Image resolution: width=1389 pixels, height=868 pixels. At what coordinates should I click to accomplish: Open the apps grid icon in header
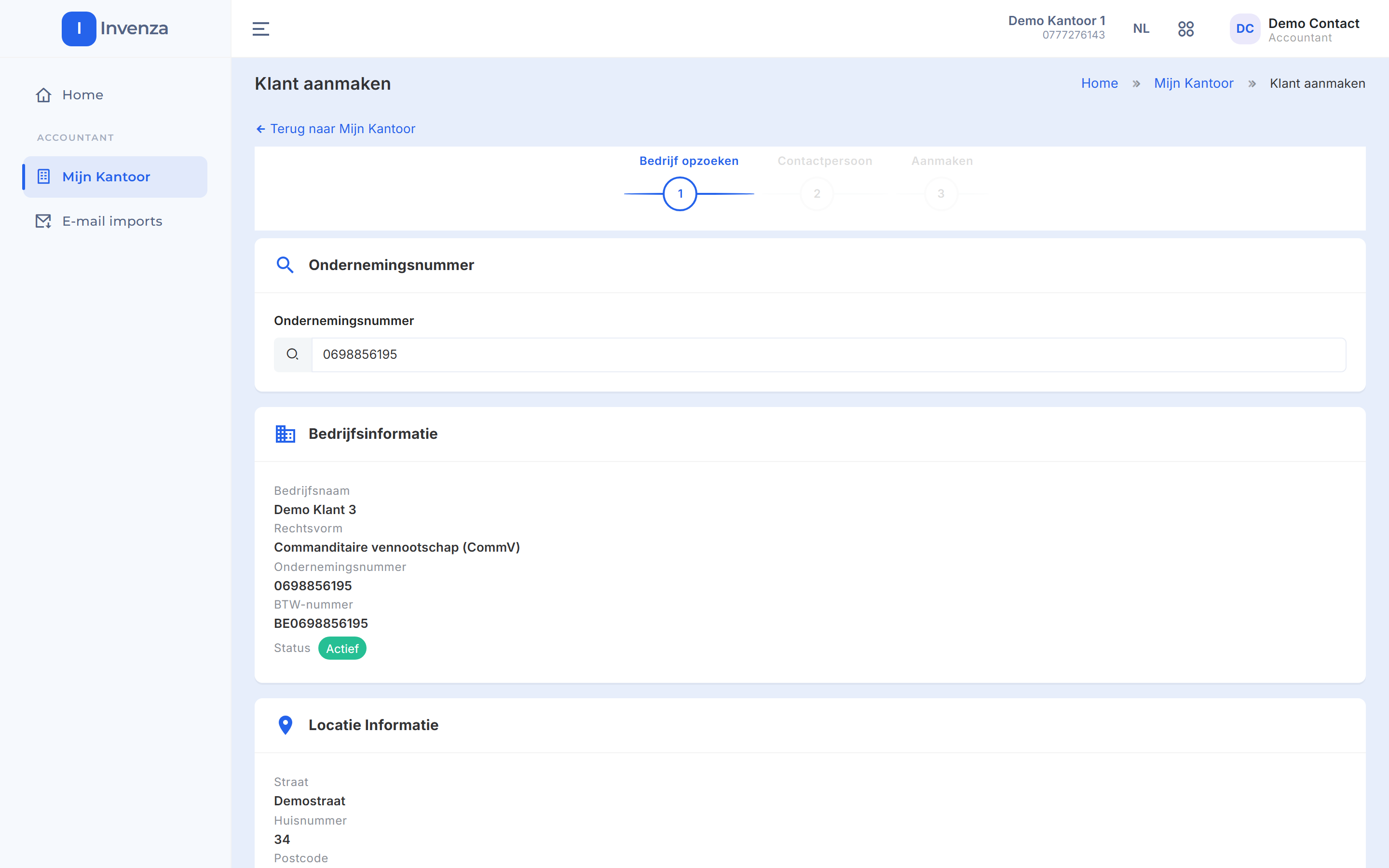[1186, 29]
